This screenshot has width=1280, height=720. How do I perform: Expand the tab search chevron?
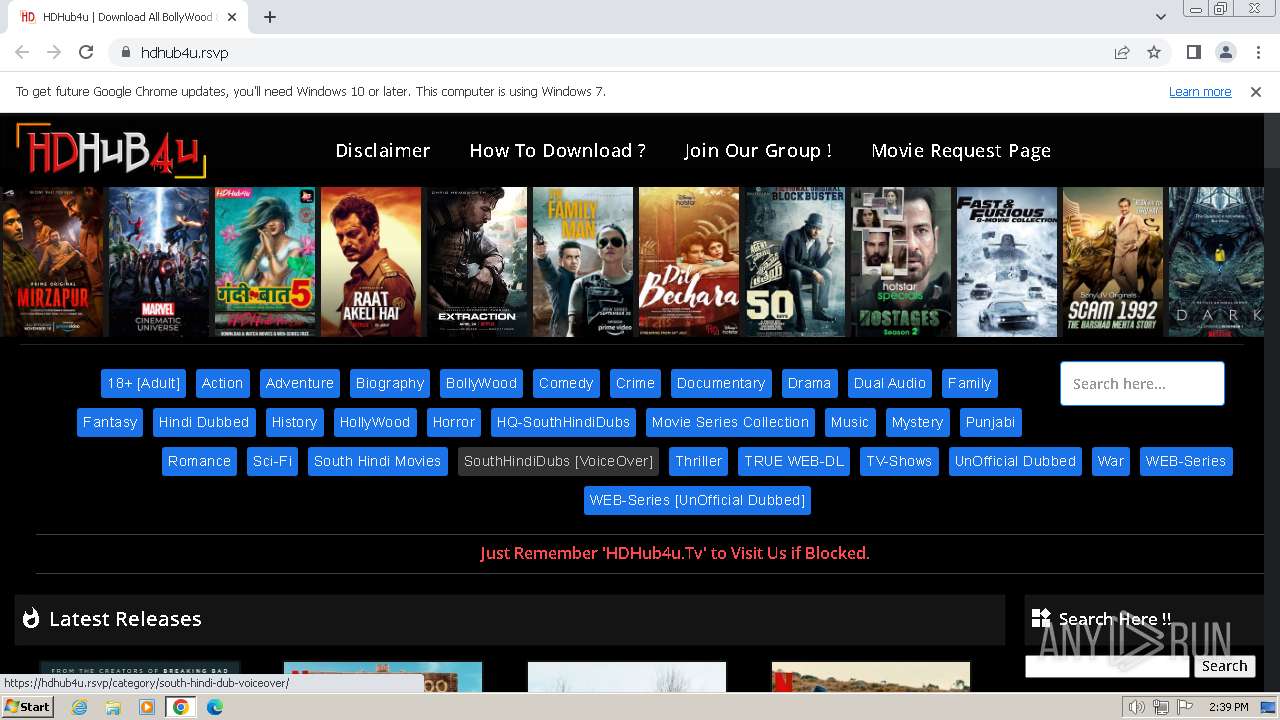[1161, 17]
